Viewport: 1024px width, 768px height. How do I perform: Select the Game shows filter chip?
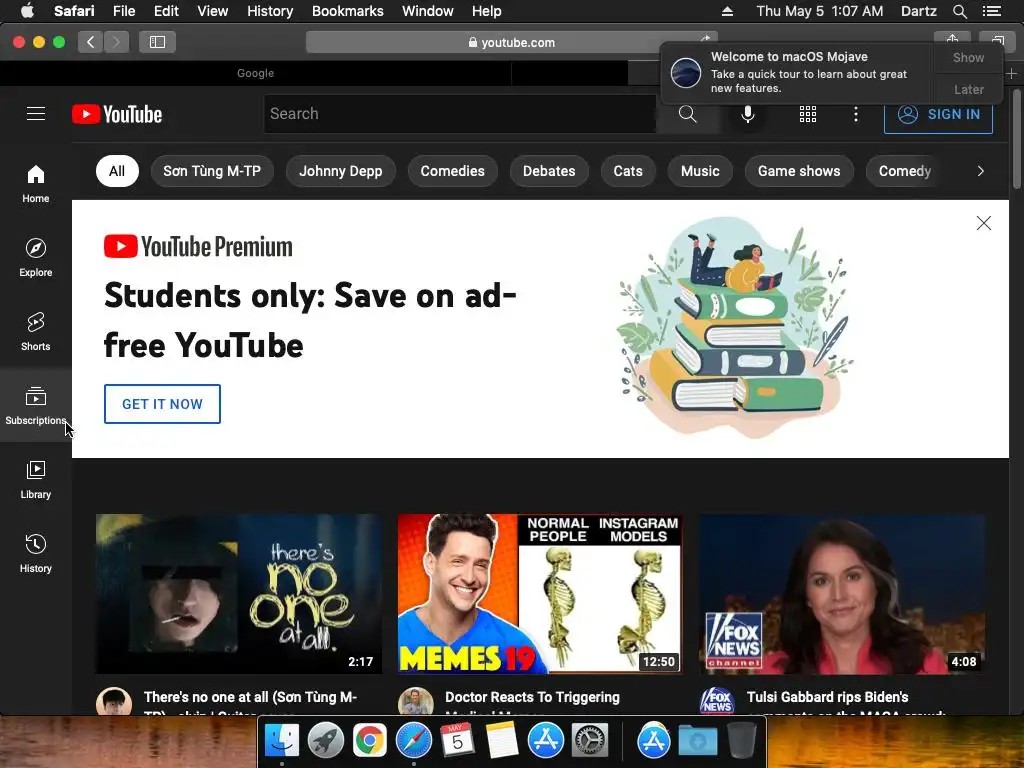pos(799,171)
